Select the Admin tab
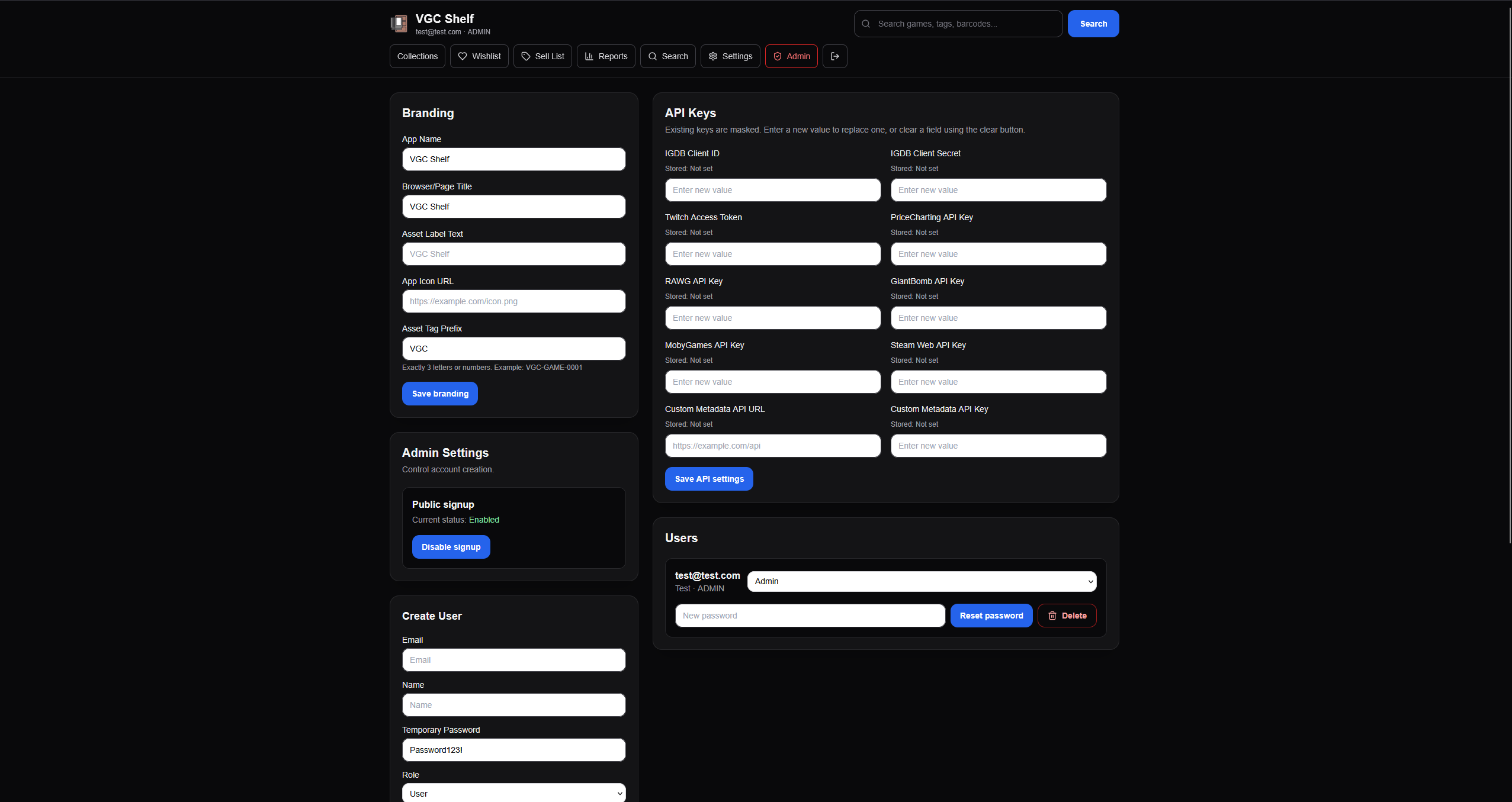 pos(791,56)
